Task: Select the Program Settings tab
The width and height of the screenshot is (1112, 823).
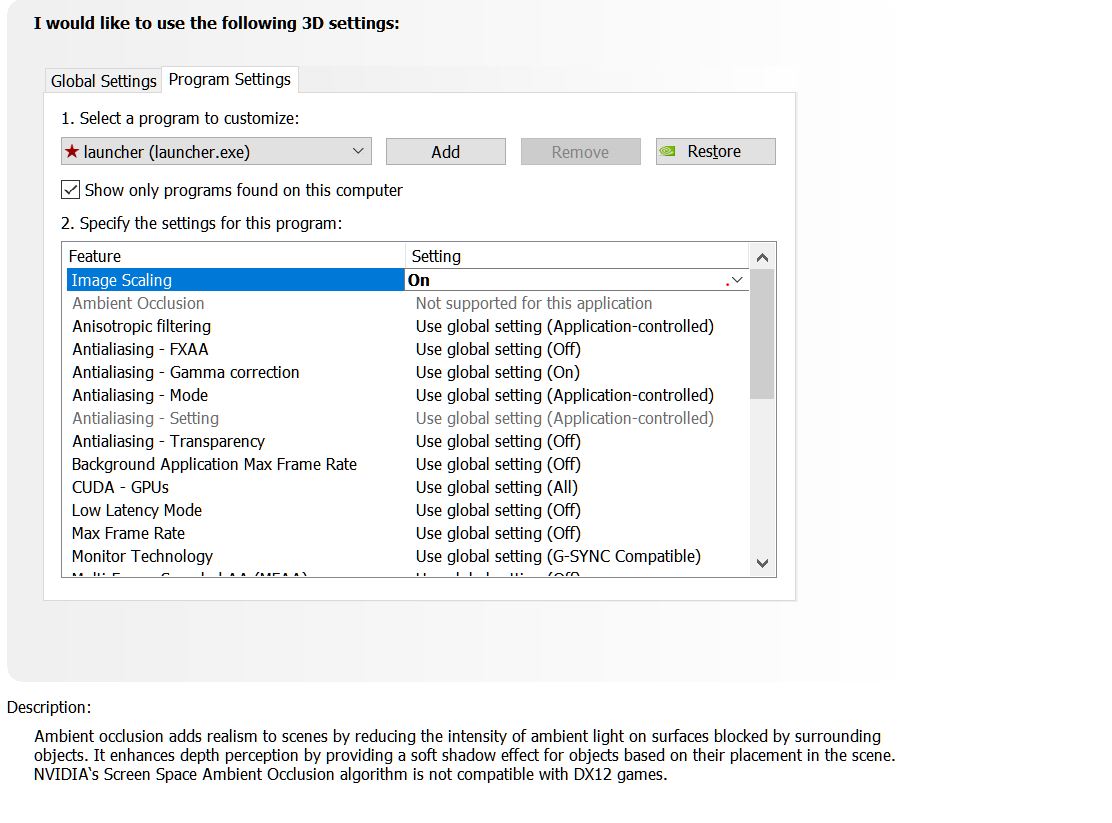Action: (x=230, y=79)
